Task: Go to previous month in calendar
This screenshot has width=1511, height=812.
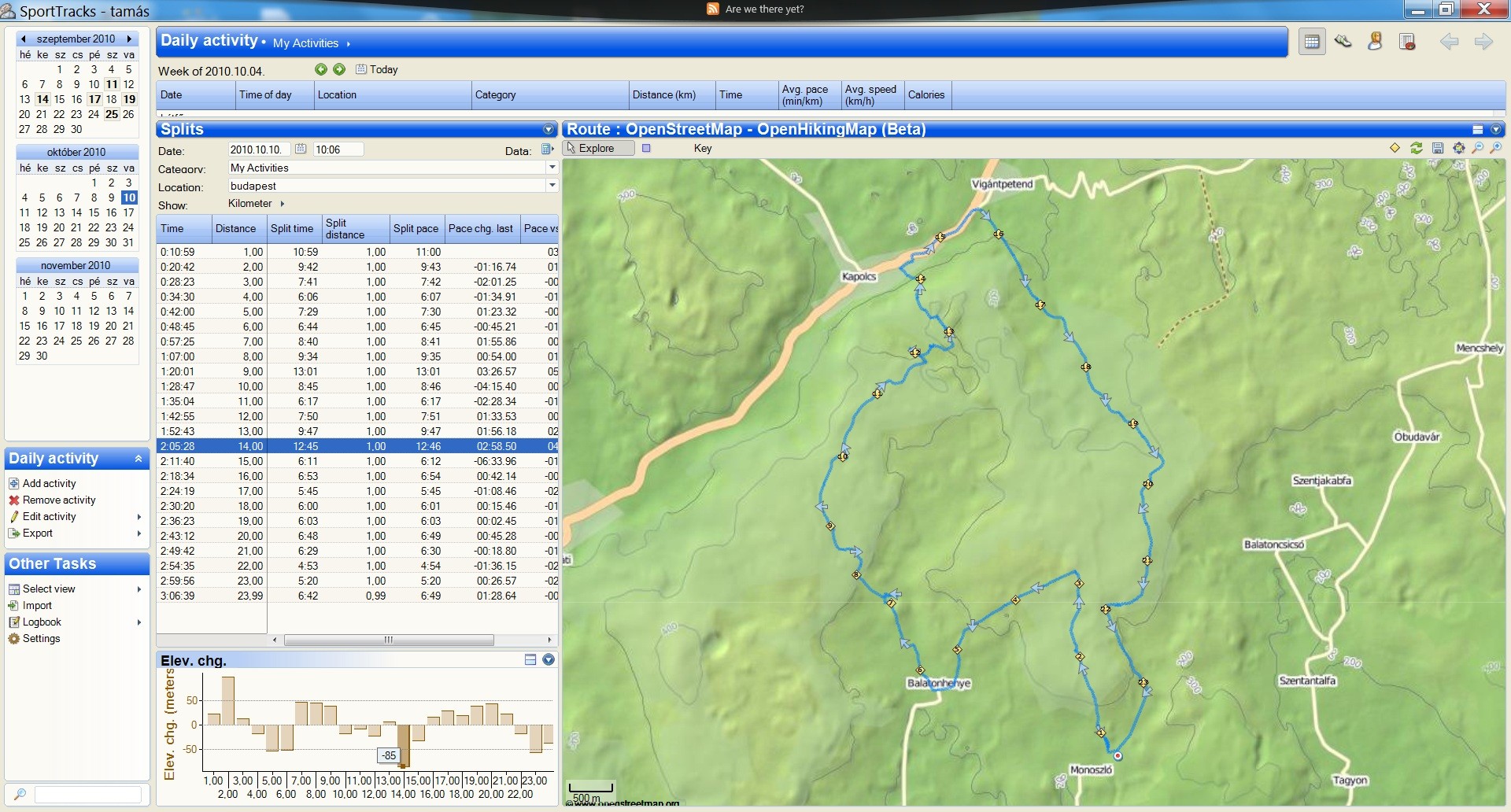Action: [x=24, y=39]
